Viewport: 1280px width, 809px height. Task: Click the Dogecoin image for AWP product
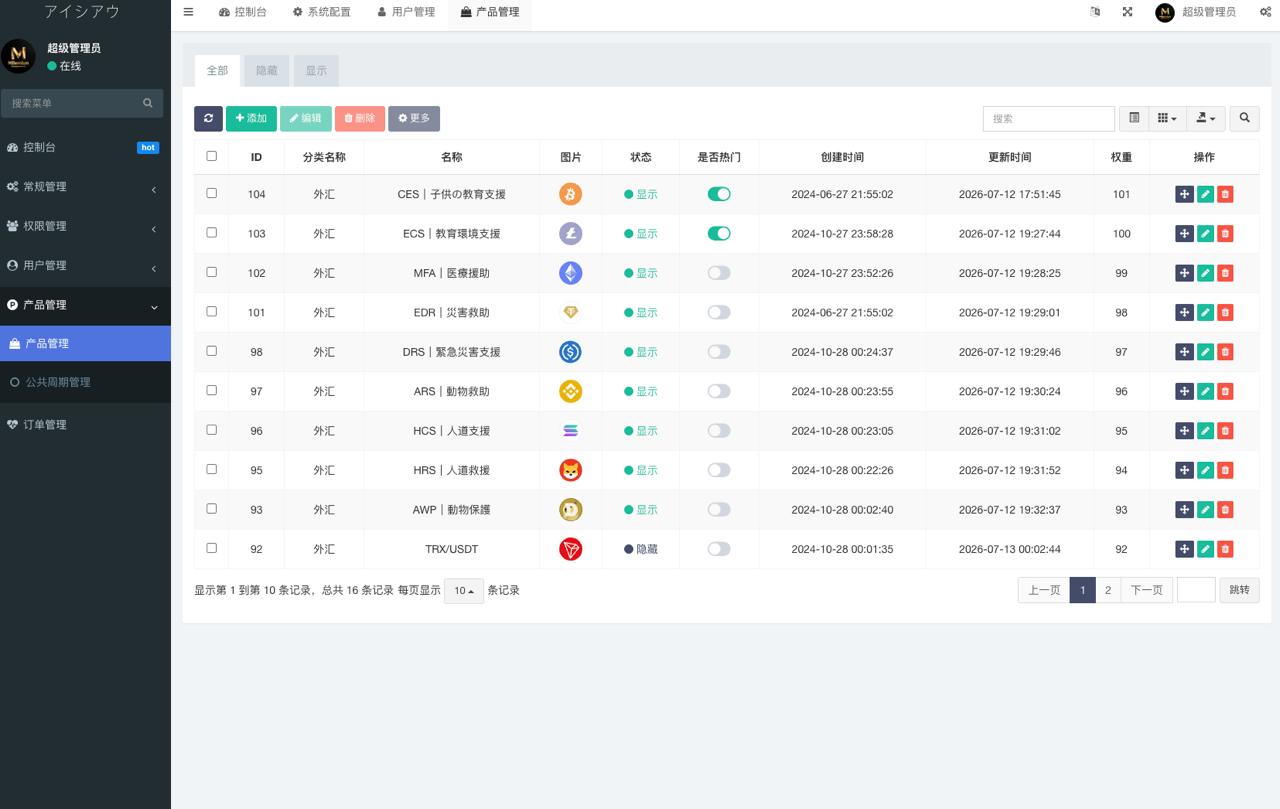570,510
